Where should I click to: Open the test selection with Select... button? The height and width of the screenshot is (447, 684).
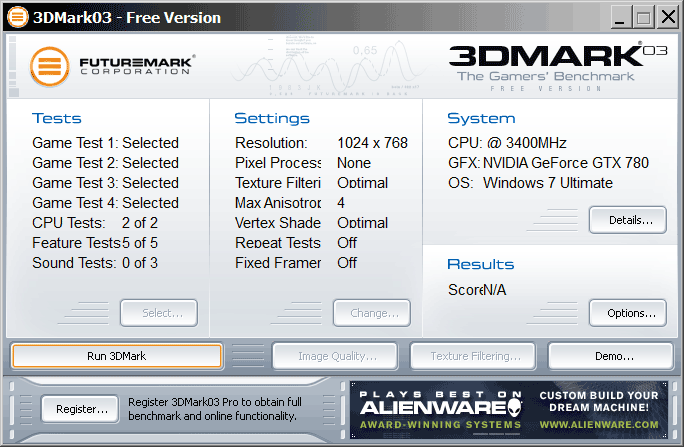[159, 313]
